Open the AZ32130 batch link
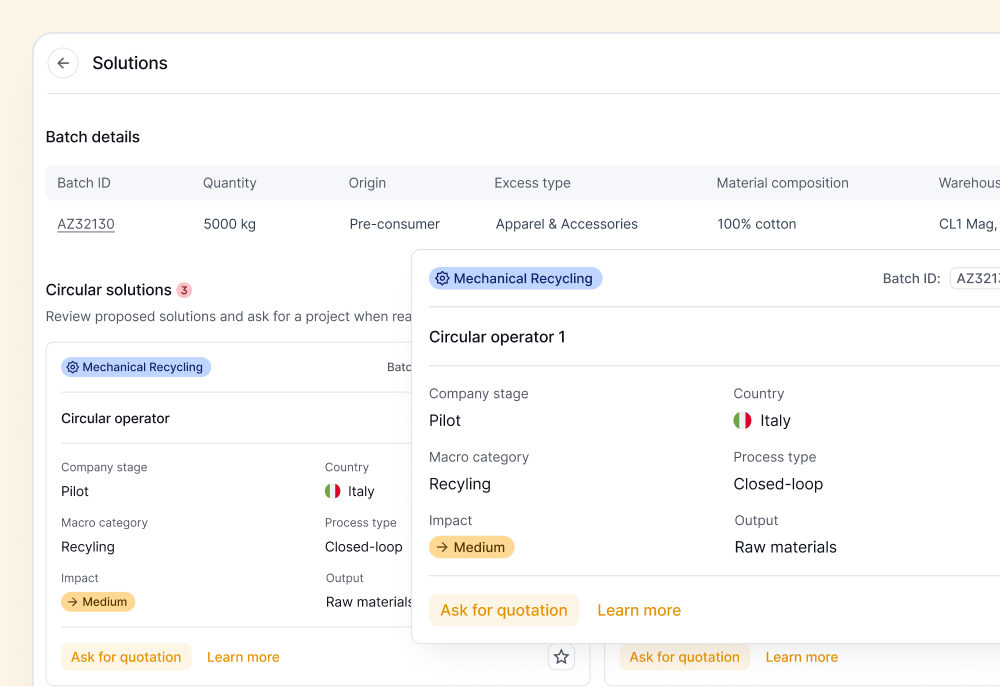 (x=86, y=224)
